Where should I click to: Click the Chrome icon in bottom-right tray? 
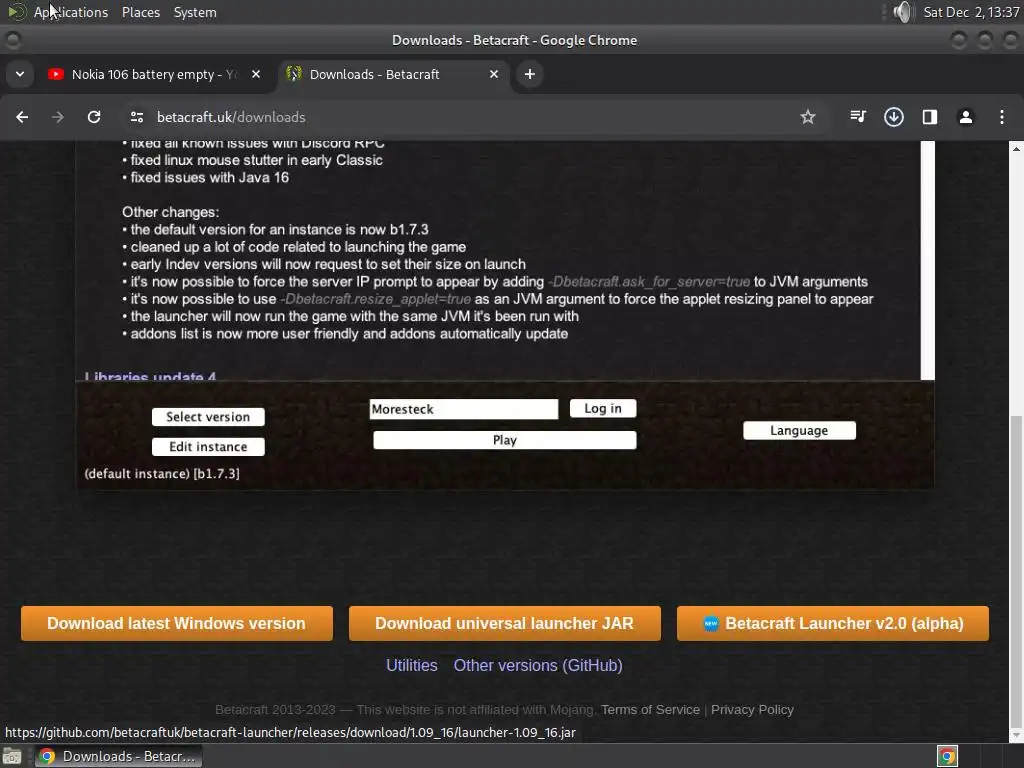(x=947, y=756)
